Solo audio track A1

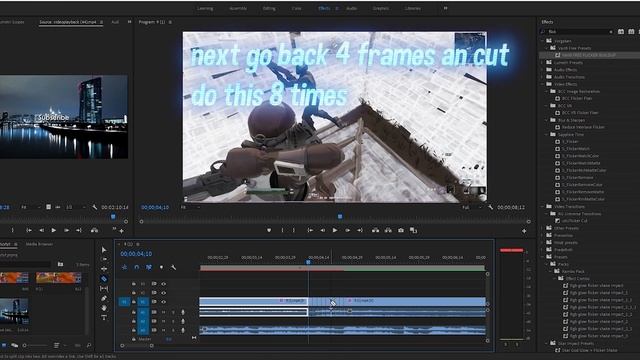coord(173,312)
